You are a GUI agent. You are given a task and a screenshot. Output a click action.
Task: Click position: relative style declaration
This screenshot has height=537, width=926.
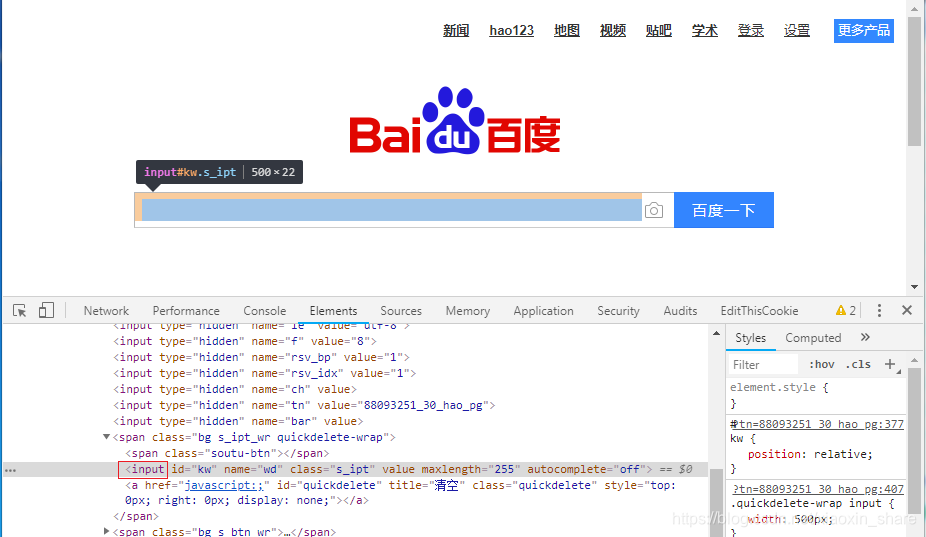coord(810,454)
